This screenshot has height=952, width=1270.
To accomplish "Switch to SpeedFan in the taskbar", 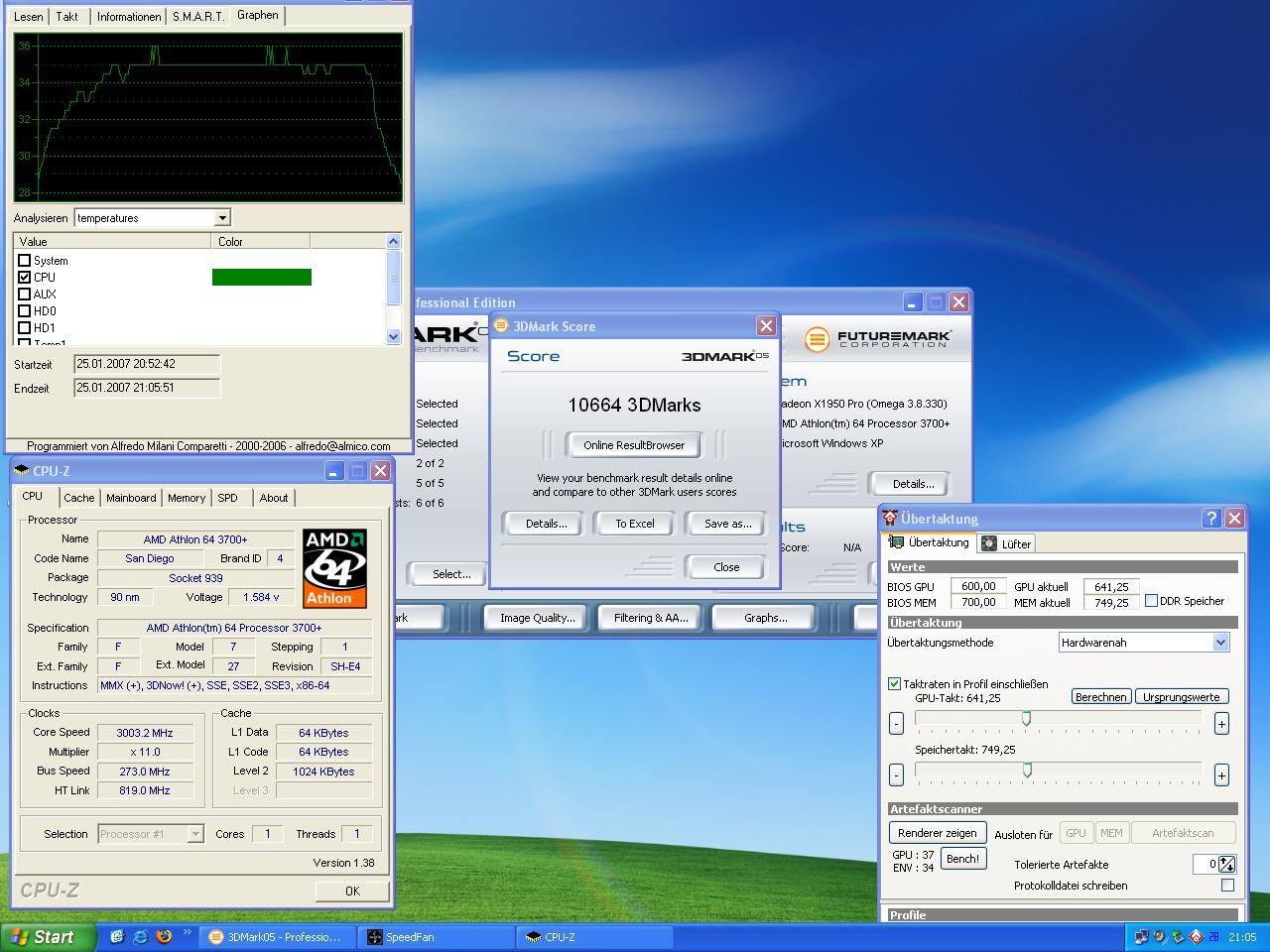I will point(435,937).
